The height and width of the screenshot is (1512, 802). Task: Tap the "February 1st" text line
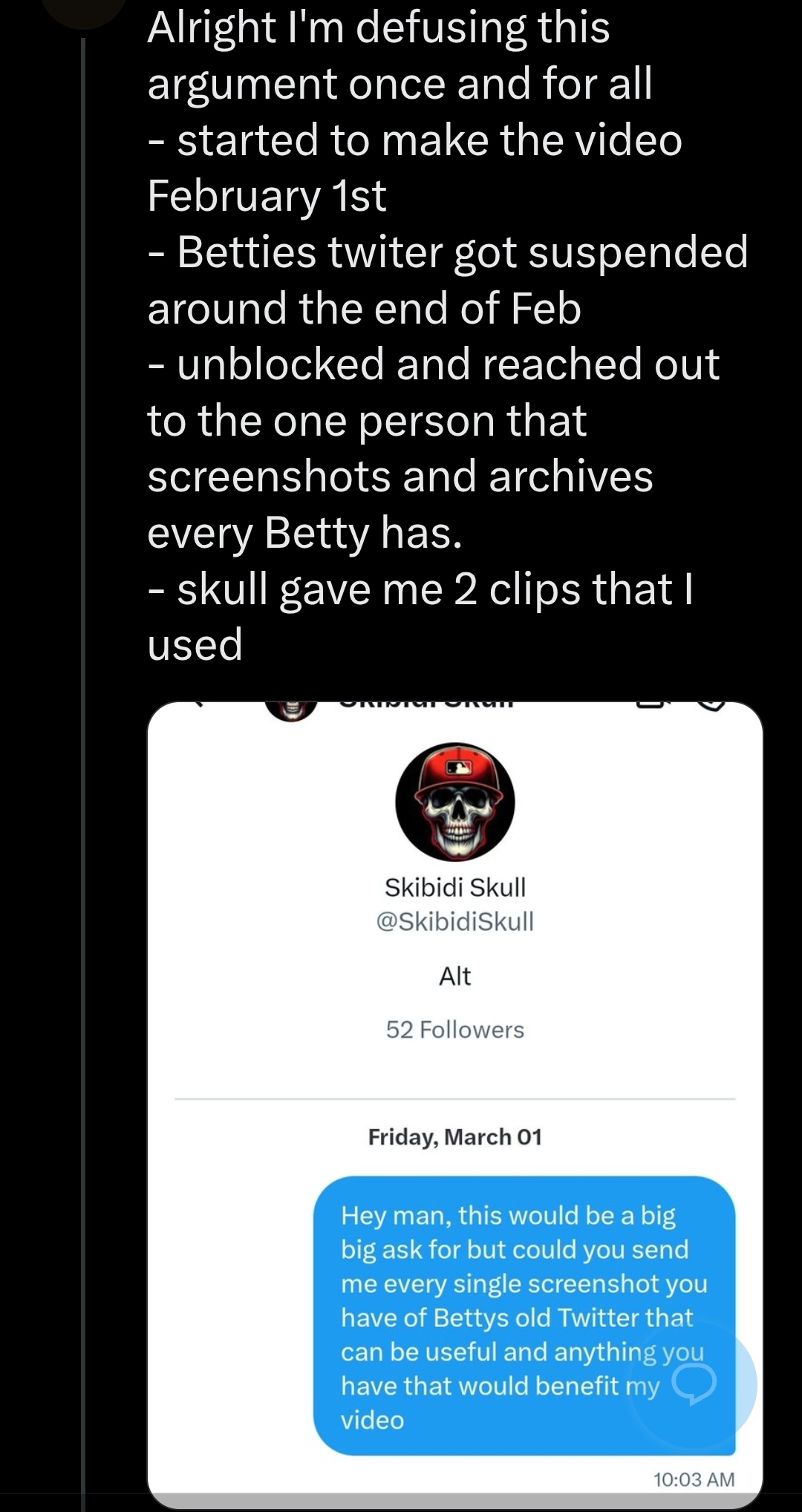tap(267, 196)
